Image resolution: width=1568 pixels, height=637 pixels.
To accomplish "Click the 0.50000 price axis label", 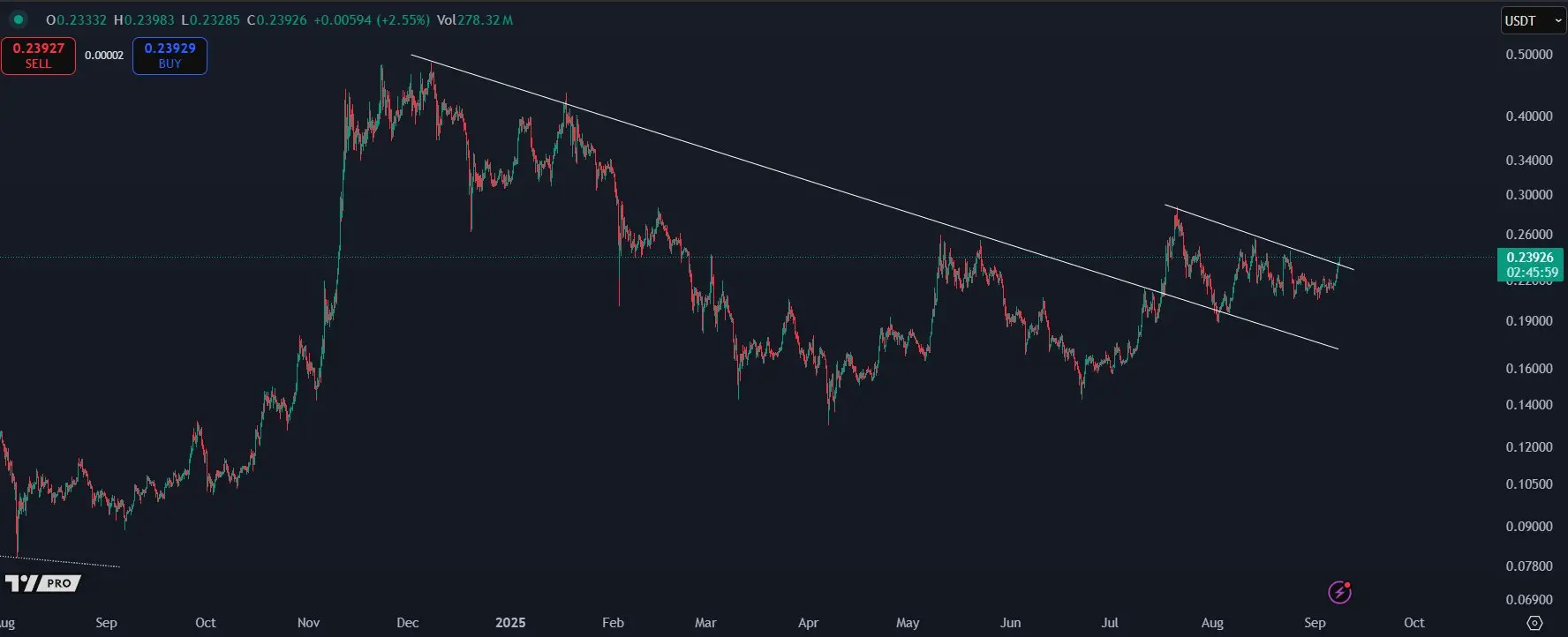I will click(x=1529, y=55).
